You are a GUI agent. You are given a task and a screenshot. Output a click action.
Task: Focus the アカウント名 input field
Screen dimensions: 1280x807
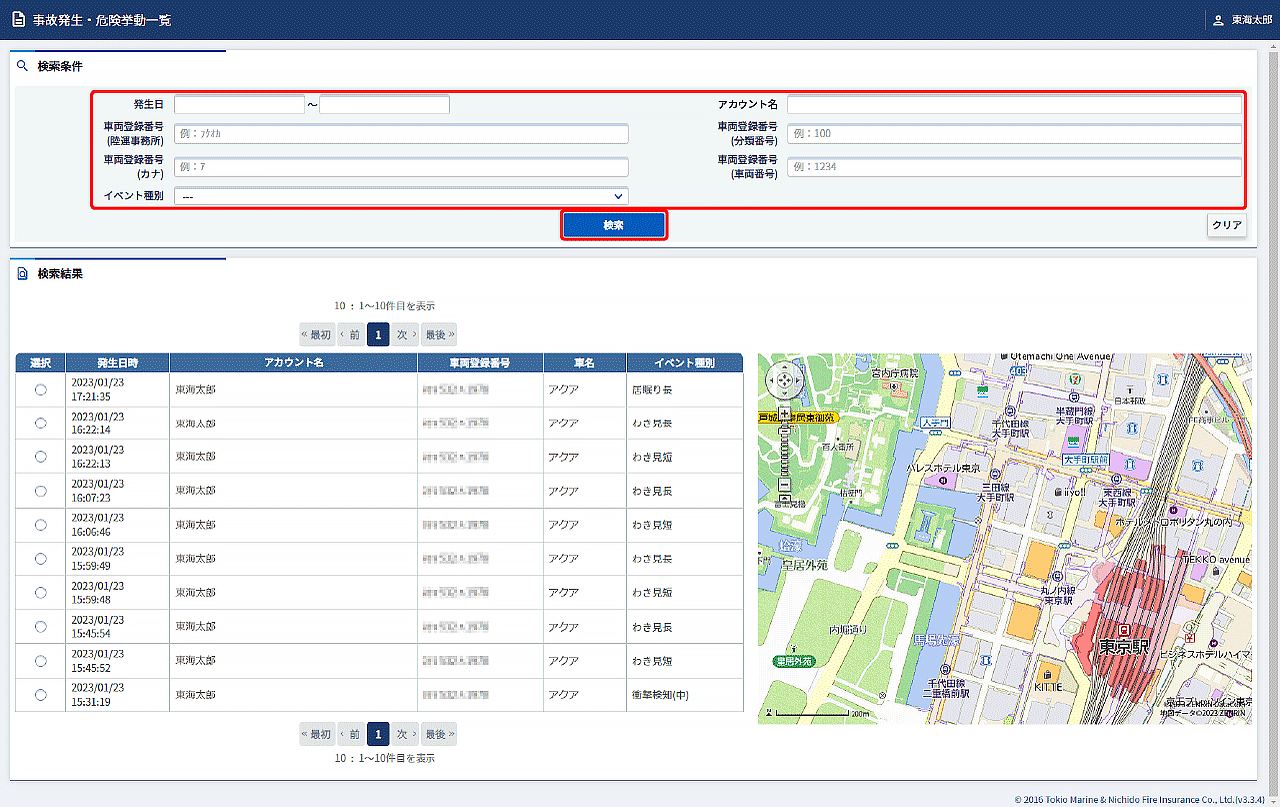click(x=1014, y=105)
